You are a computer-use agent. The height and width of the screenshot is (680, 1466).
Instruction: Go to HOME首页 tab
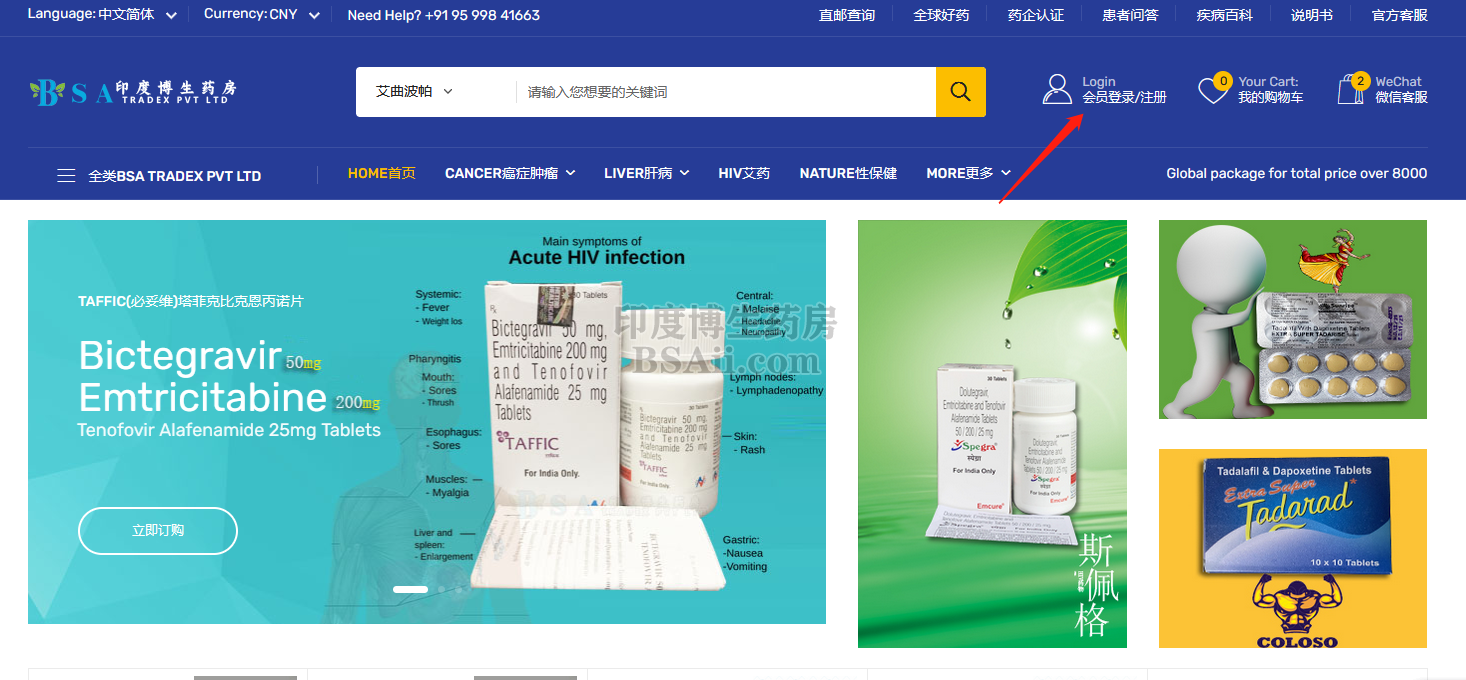click(x=382, y=174)
